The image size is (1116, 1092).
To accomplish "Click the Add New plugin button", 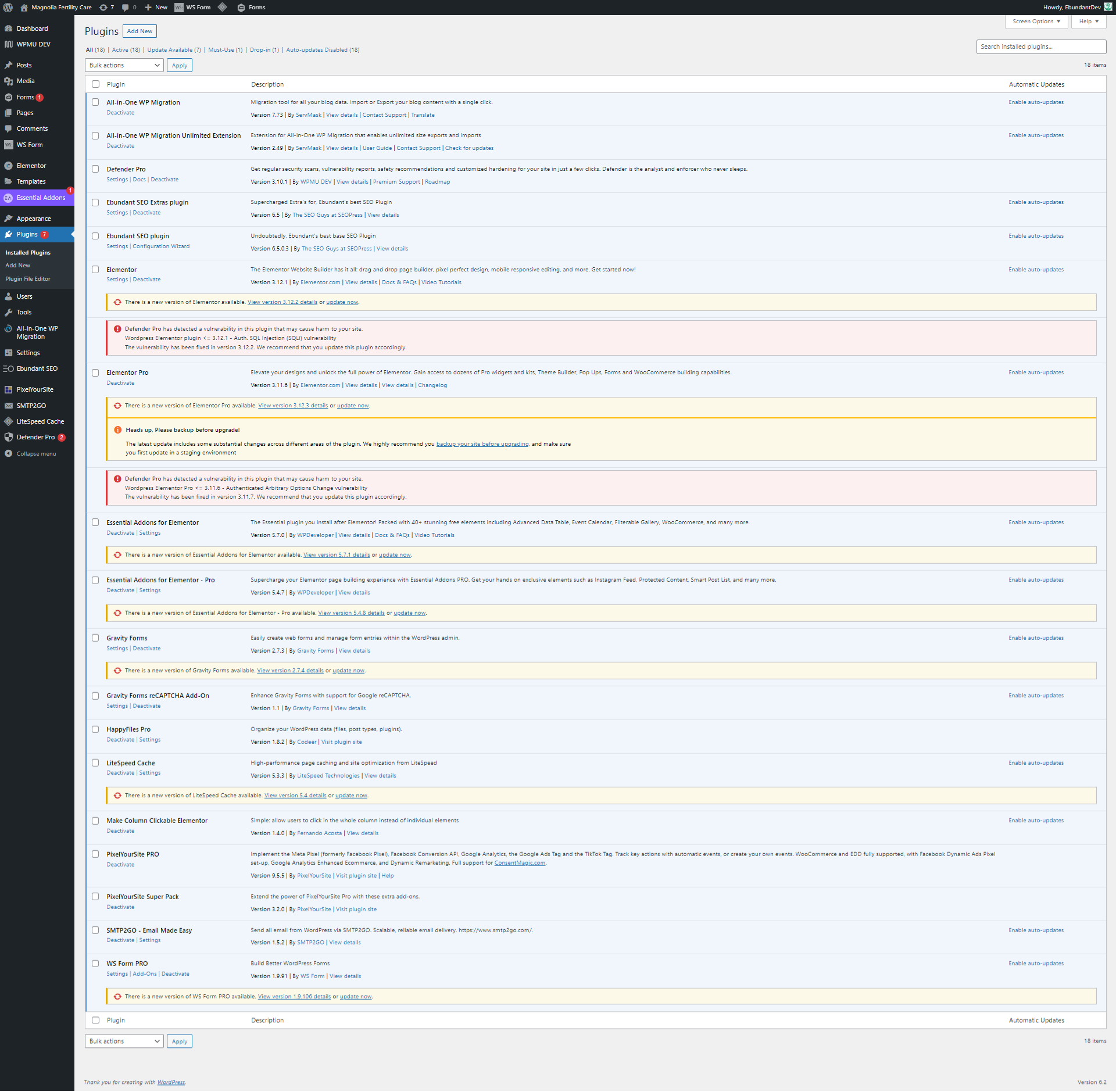I will (x=139, y=31).
